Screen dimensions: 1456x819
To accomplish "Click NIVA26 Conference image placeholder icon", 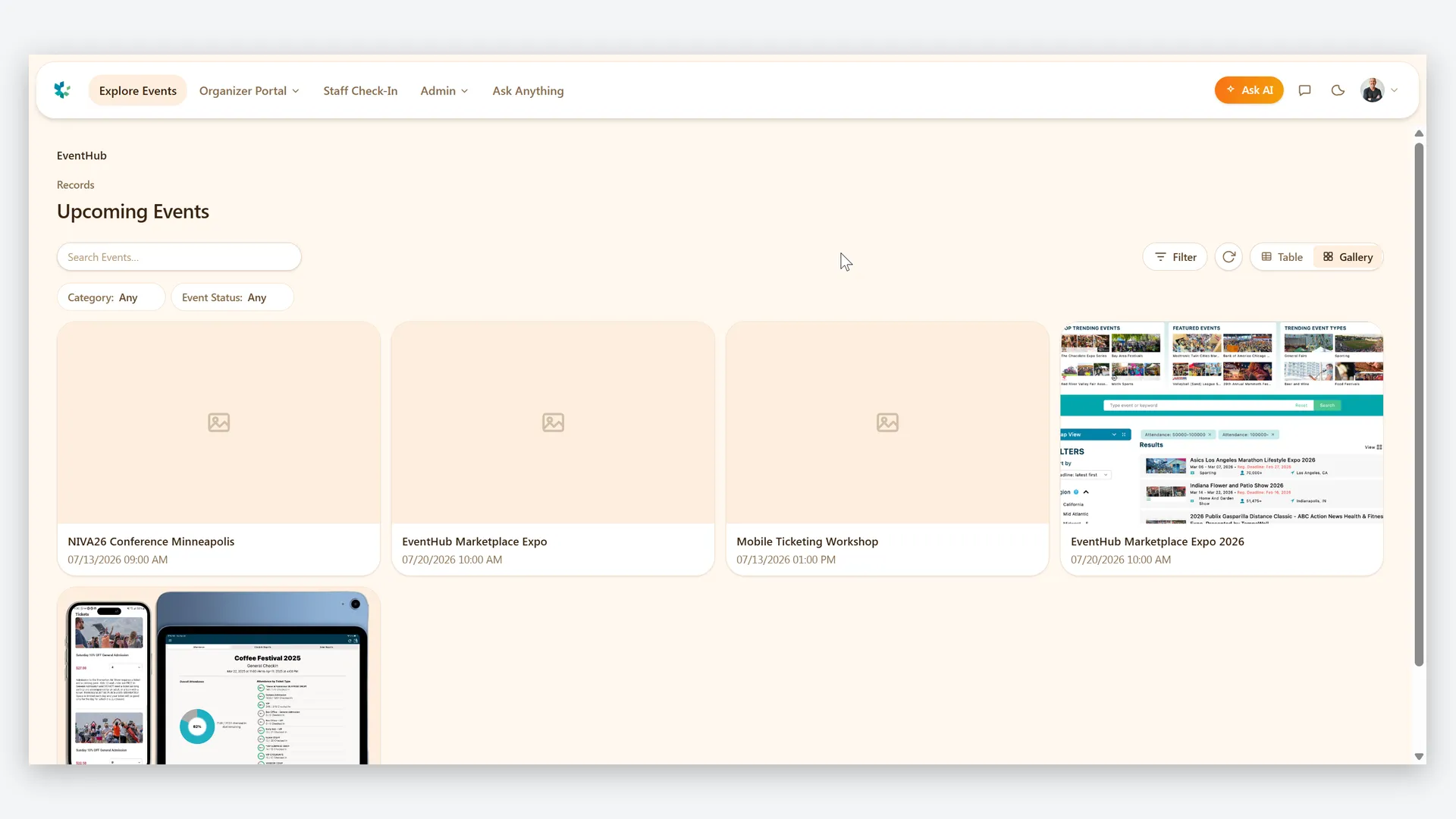I will pyautogui.click(x=218, y=422).
